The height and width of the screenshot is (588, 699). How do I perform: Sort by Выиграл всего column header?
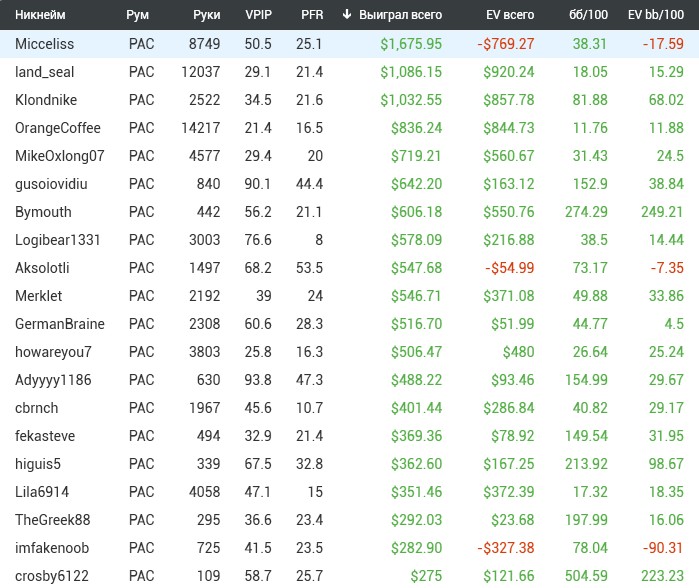[400, 15]
